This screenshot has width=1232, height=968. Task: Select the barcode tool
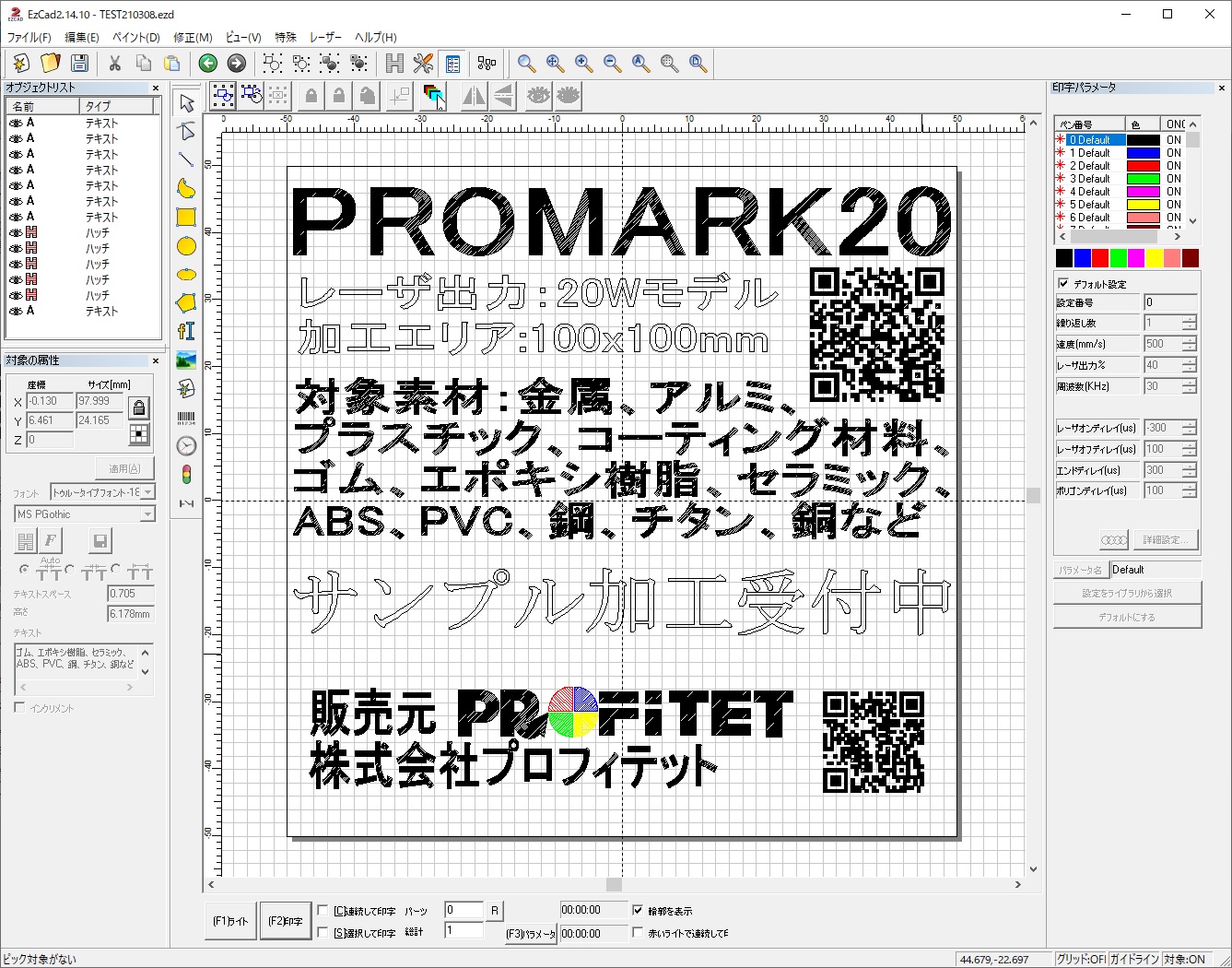[186, 418]
